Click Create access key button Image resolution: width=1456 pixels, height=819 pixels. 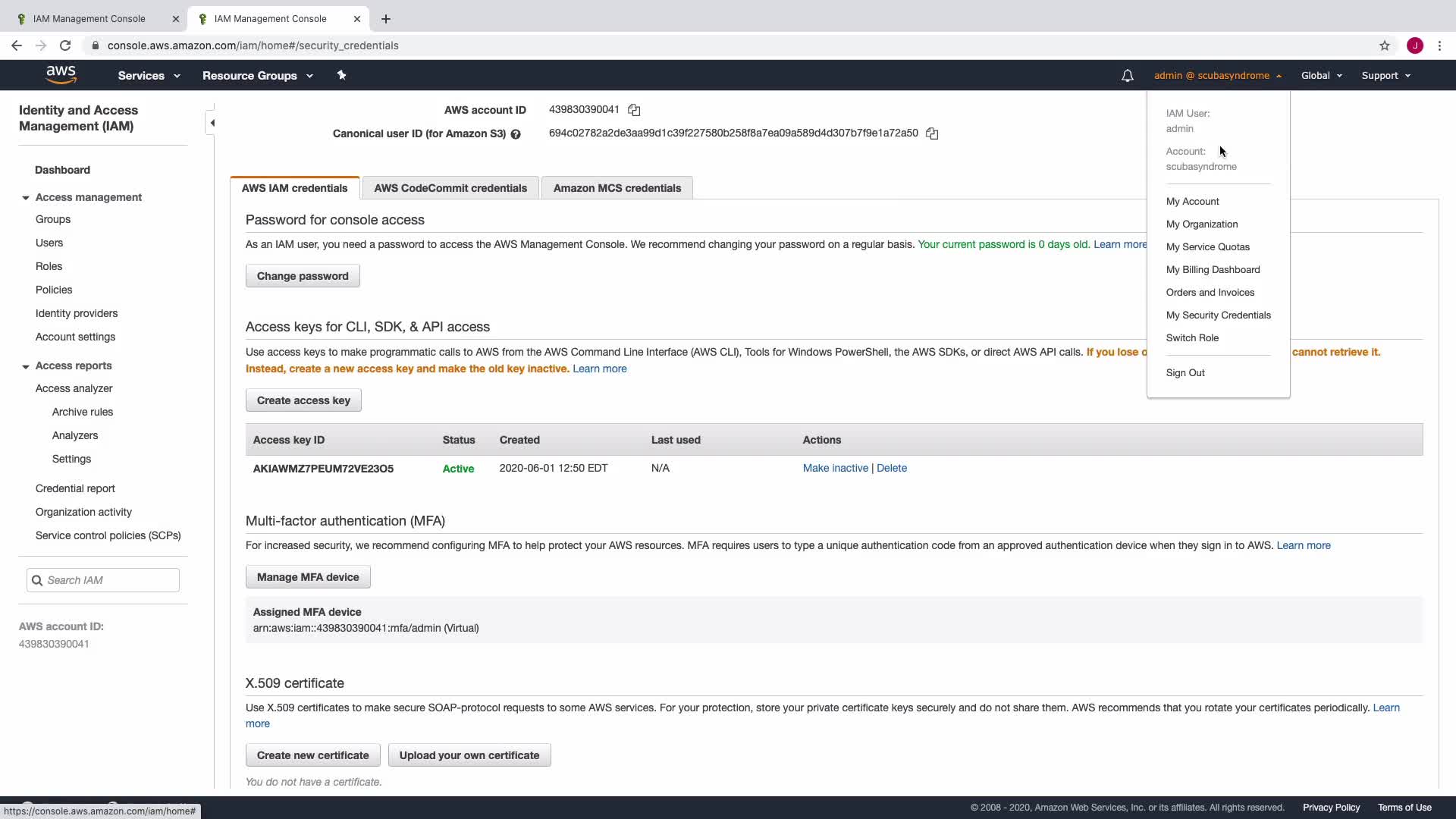[303, 400]
